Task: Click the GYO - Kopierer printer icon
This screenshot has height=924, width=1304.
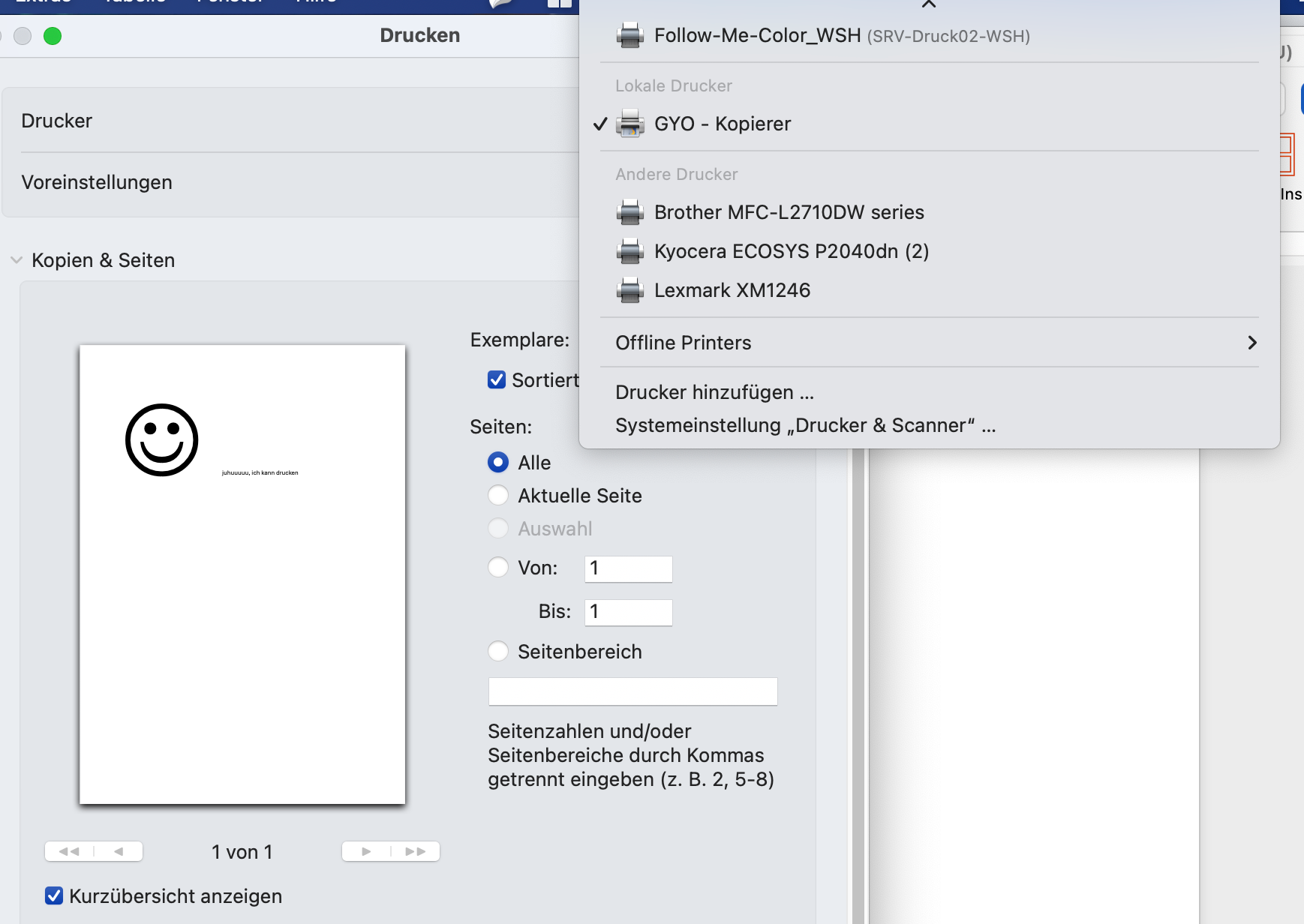Action: pos(629,124)
